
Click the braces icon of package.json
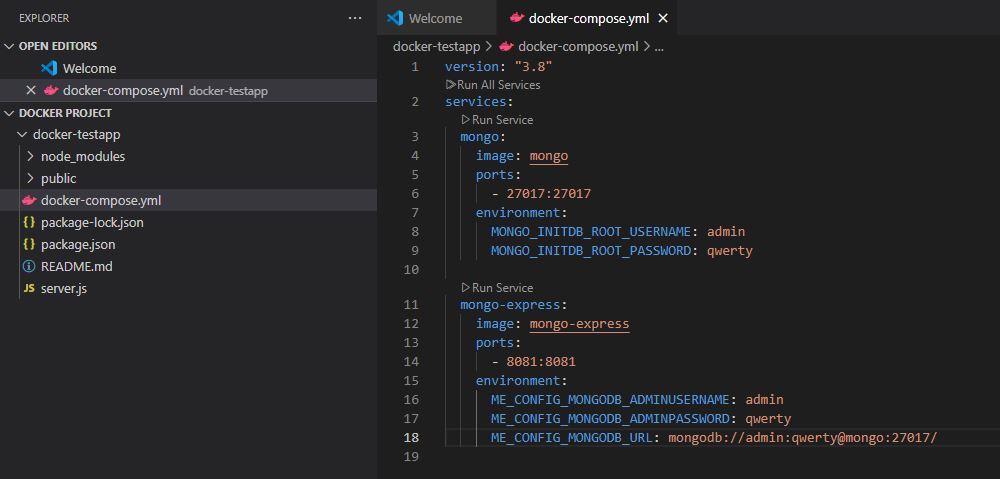[x=29, y=244]
